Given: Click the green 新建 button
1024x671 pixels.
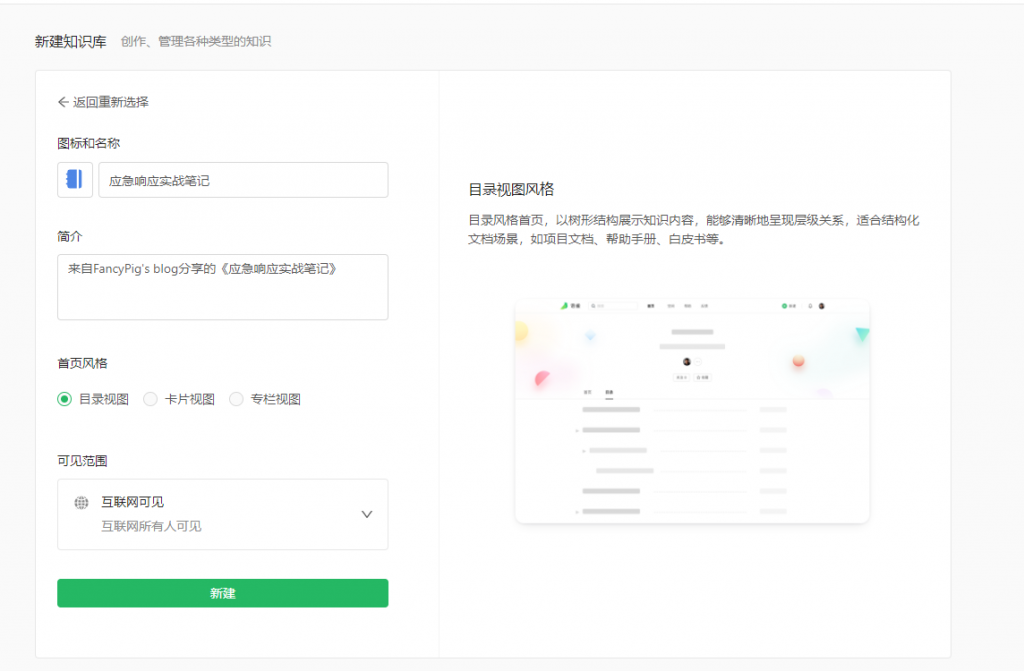Looking at the screenshot, I should pos(223,593).
